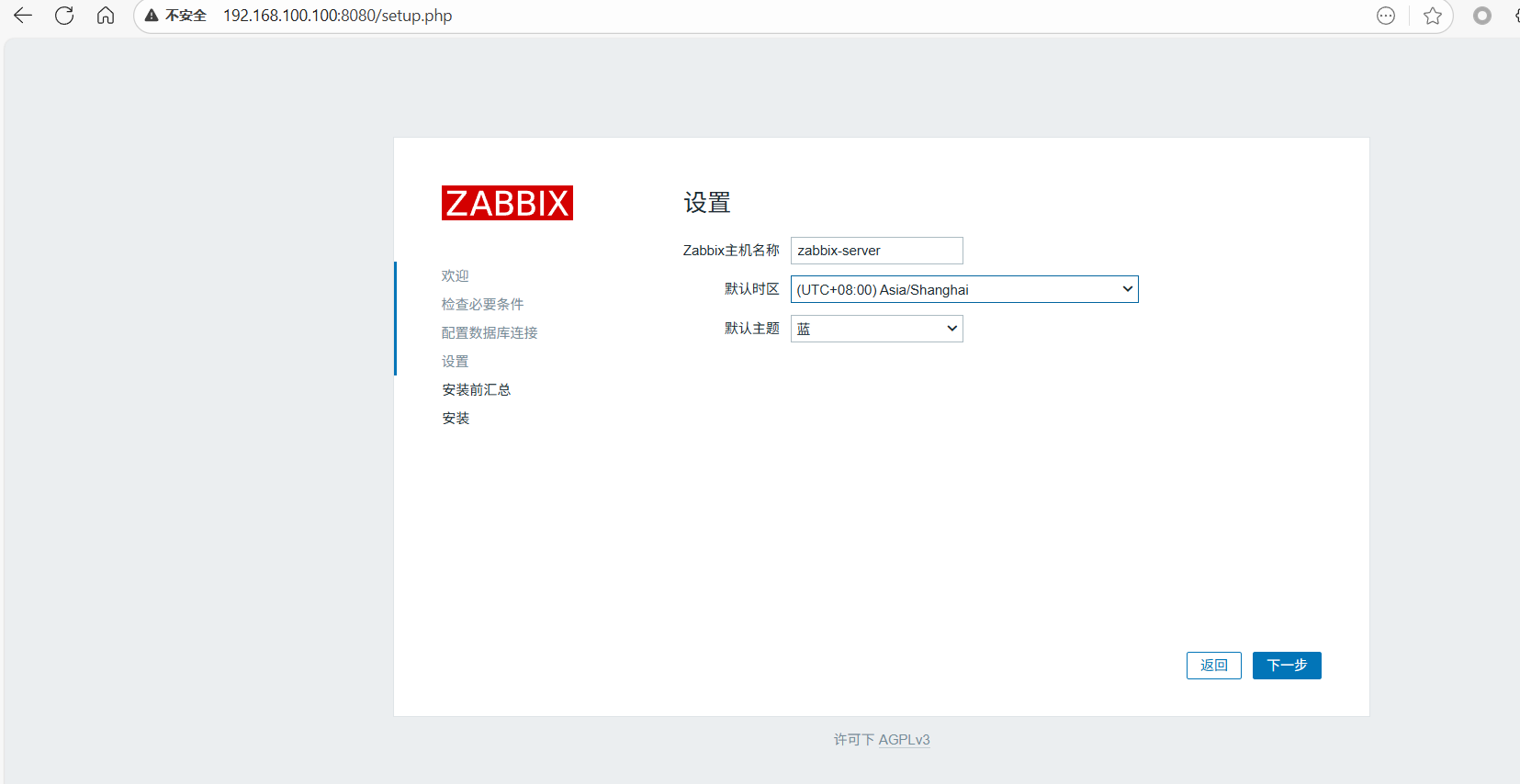
Task: Open default timezone Asia/Shanghai dropdown
Action: click(x=964, y=289)
